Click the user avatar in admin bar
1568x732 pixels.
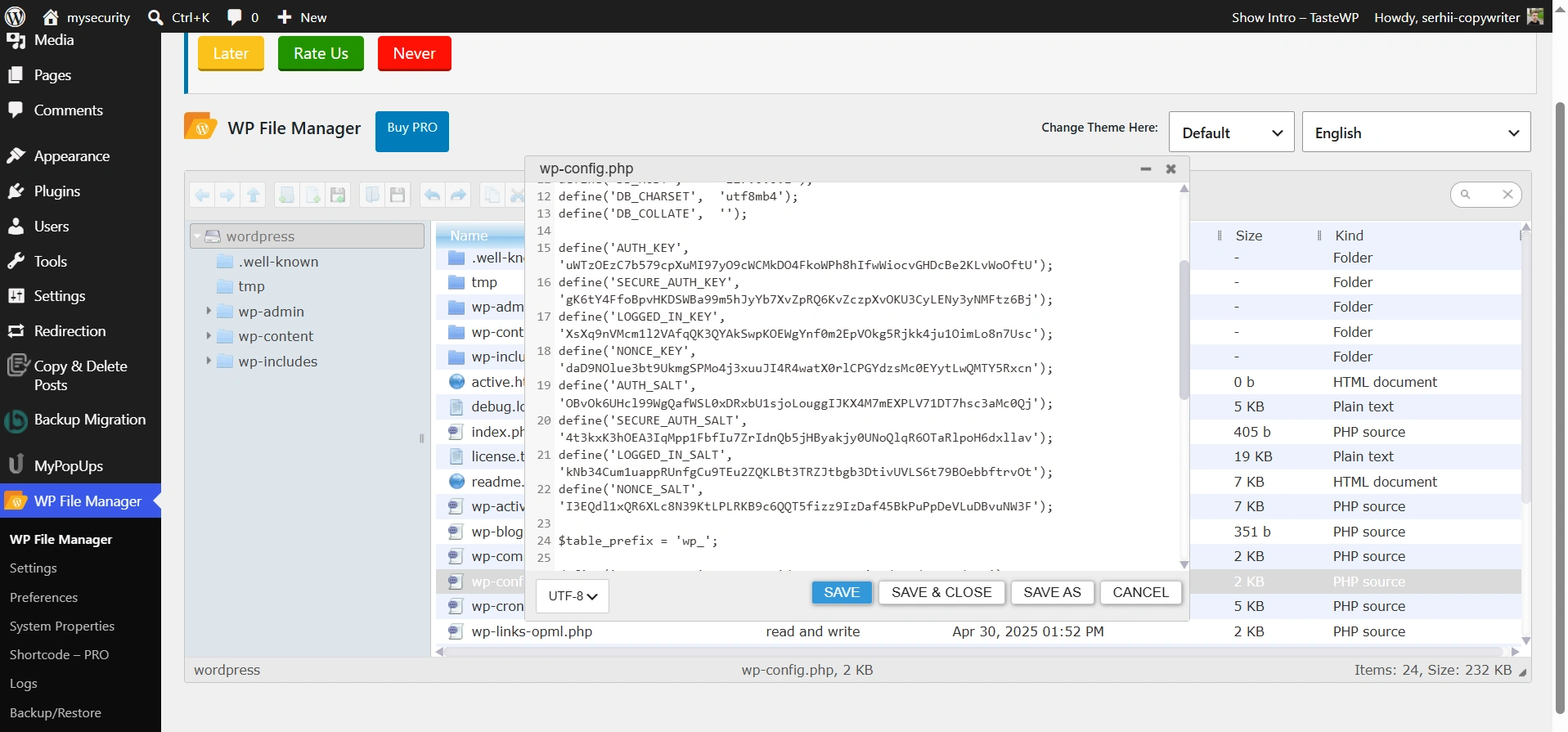(x=1535, y=17)
